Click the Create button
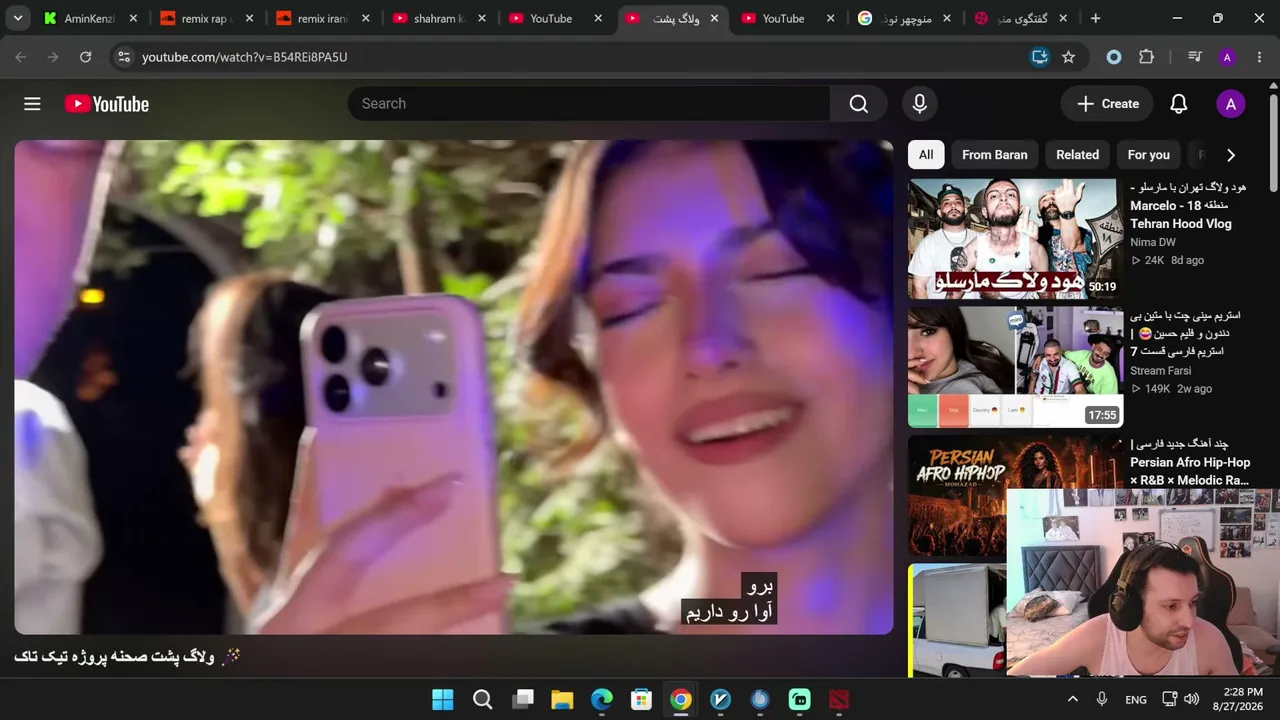Screen dimensions: 1280x720 [1107, 104]
